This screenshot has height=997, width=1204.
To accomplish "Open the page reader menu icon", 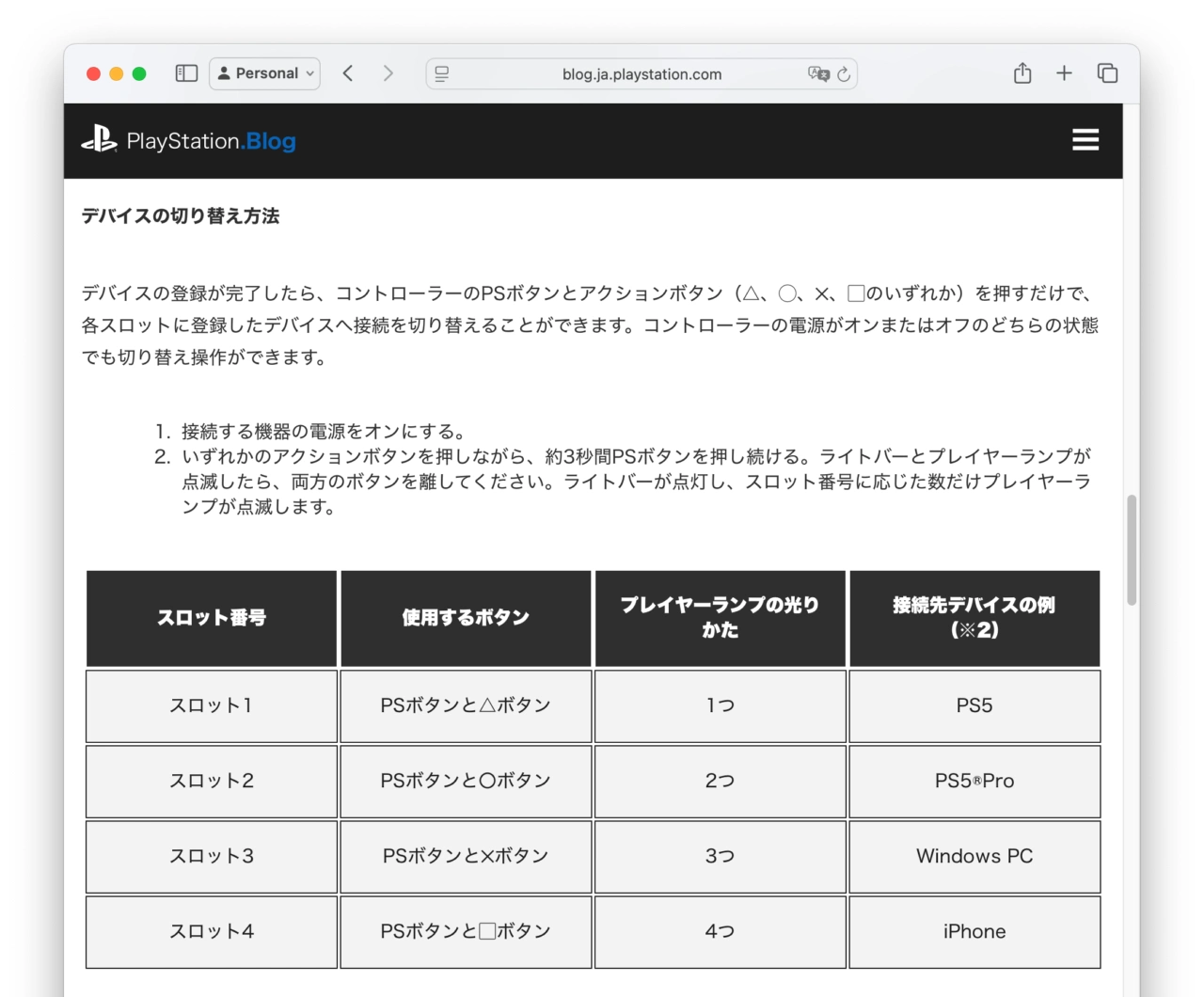I will click(x=442, y=73).
